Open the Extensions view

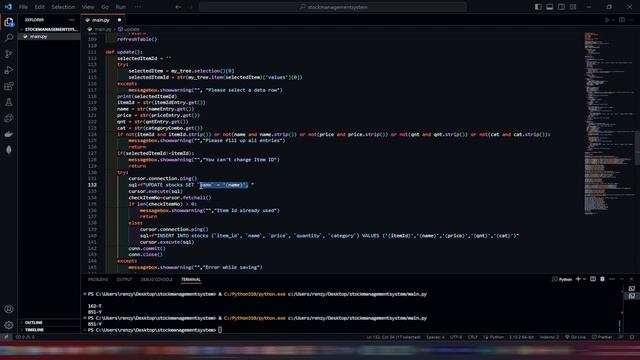(x=9, y=86)
